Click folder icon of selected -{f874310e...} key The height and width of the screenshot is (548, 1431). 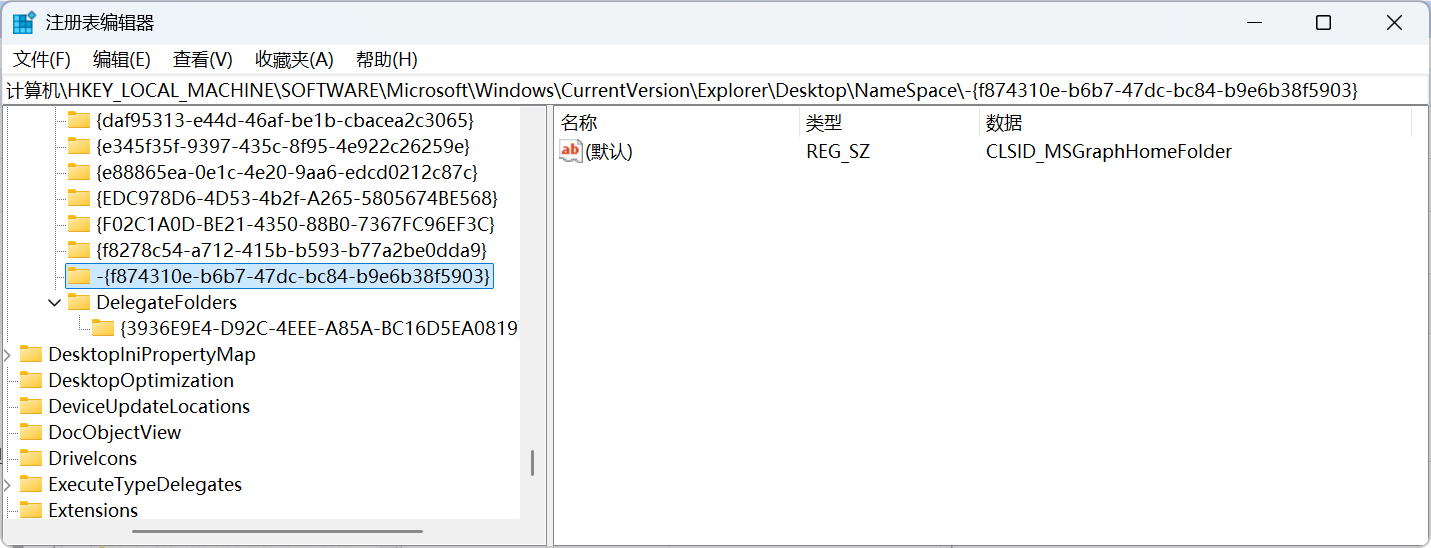(x=78, y=276)
